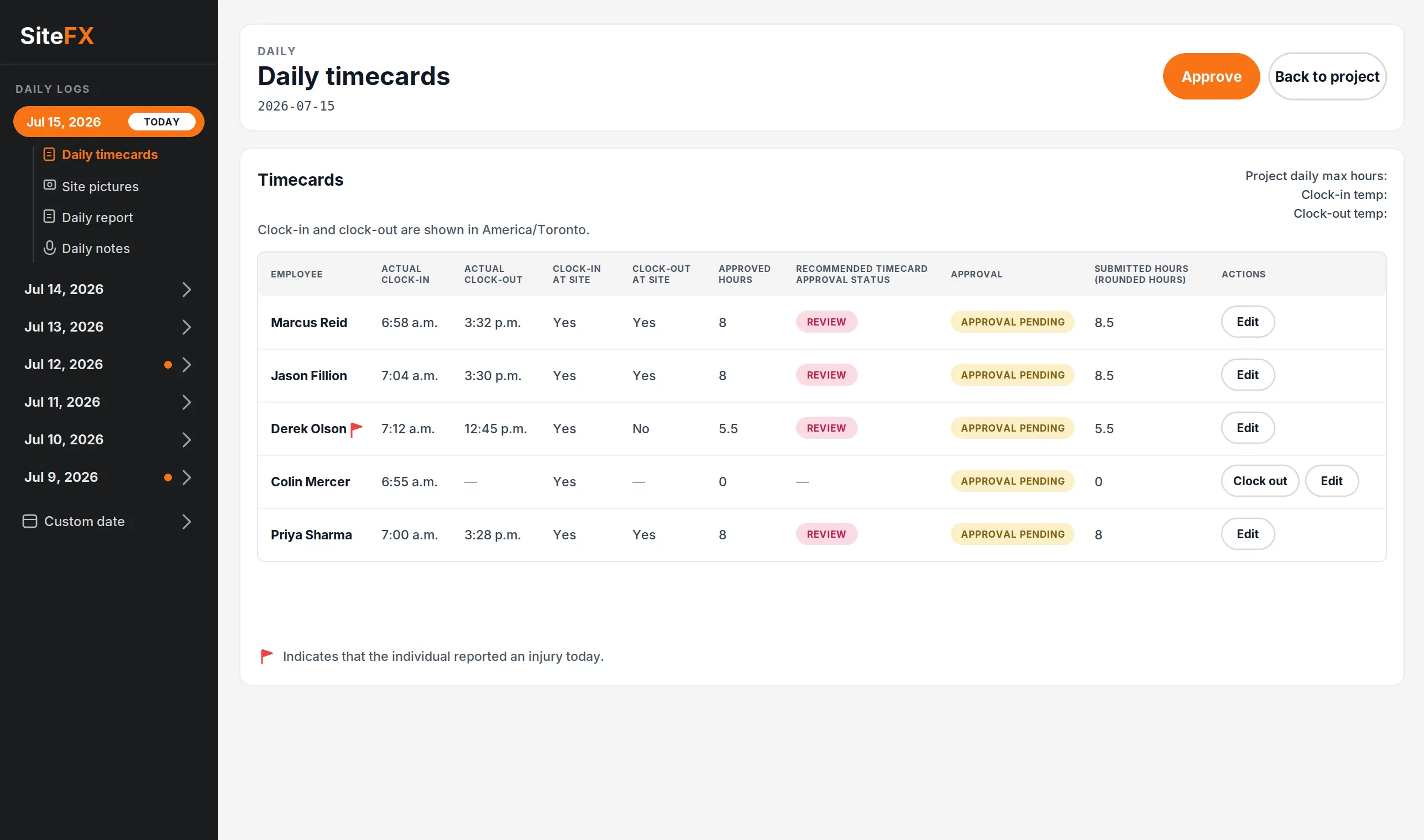This screenshot has height=840, width=1424.
Task: Click the Jul 10, 2026 log entry
Action: pos(109,440)
